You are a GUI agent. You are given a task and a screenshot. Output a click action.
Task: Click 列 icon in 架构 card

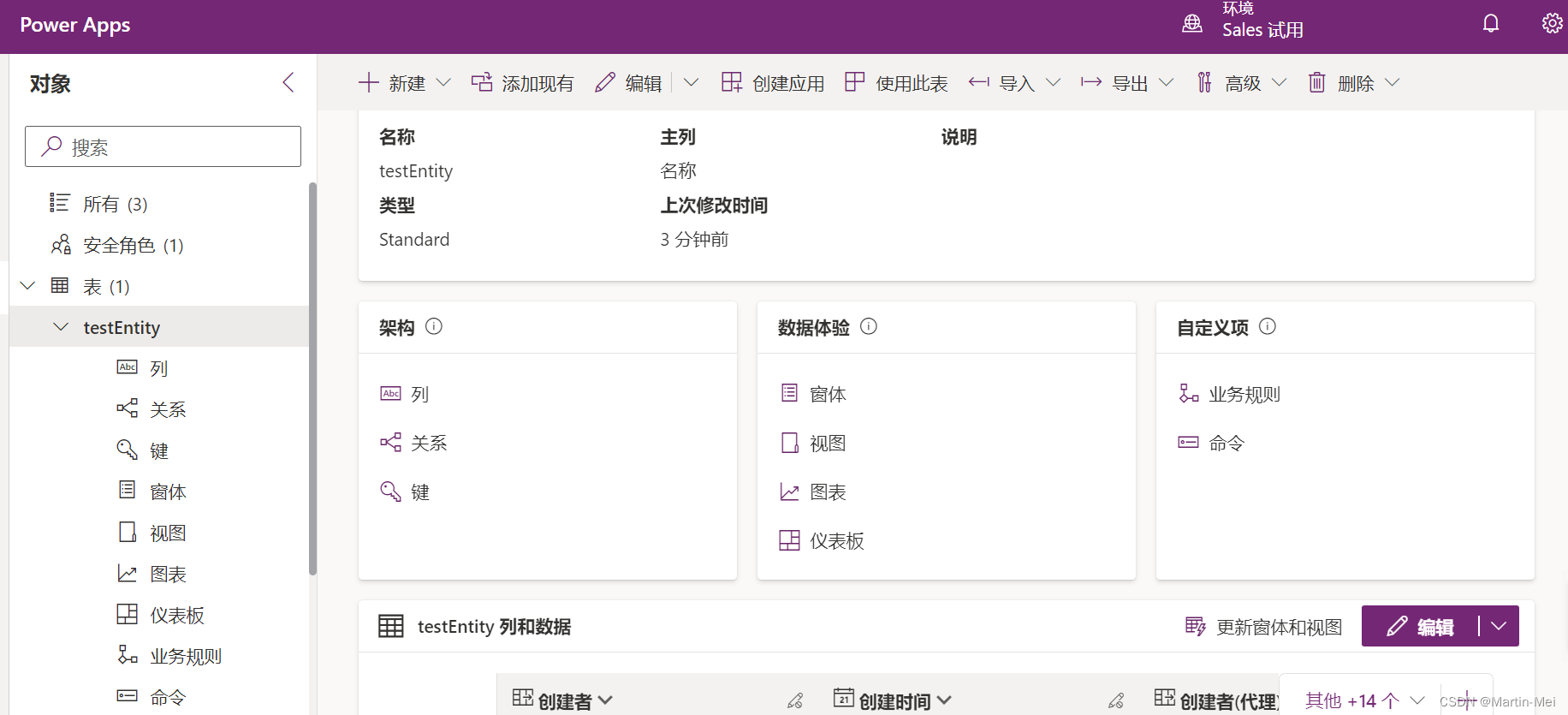[x=390, y=393]
